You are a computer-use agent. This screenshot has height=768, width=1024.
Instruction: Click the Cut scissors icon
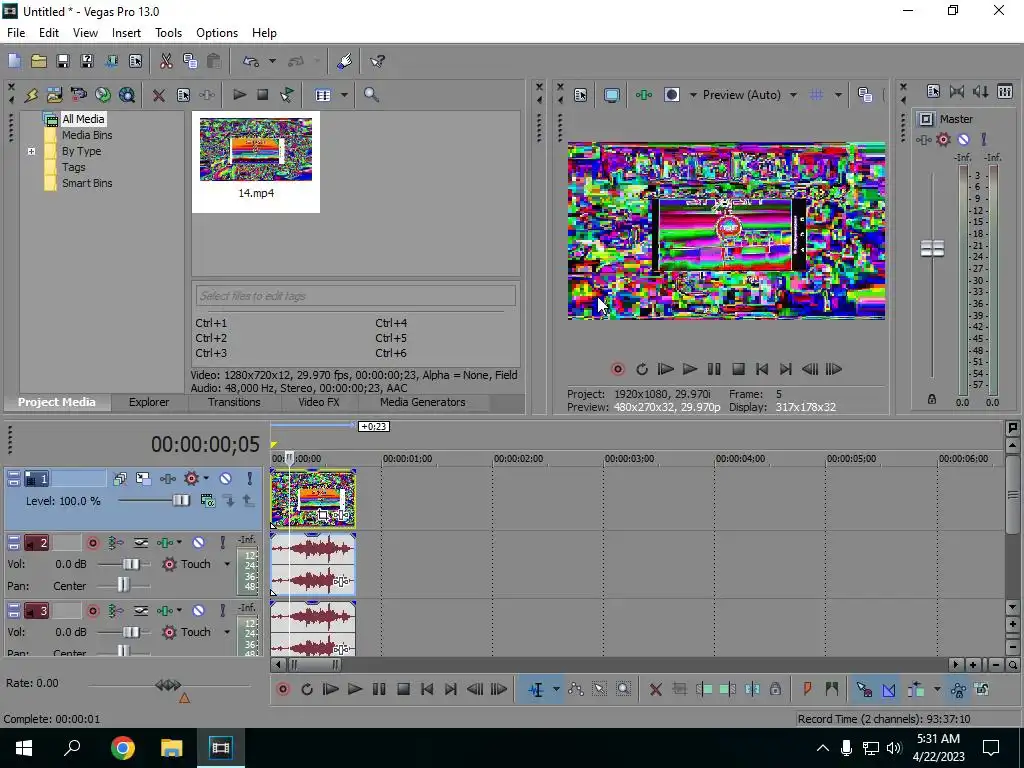point(166,61)
